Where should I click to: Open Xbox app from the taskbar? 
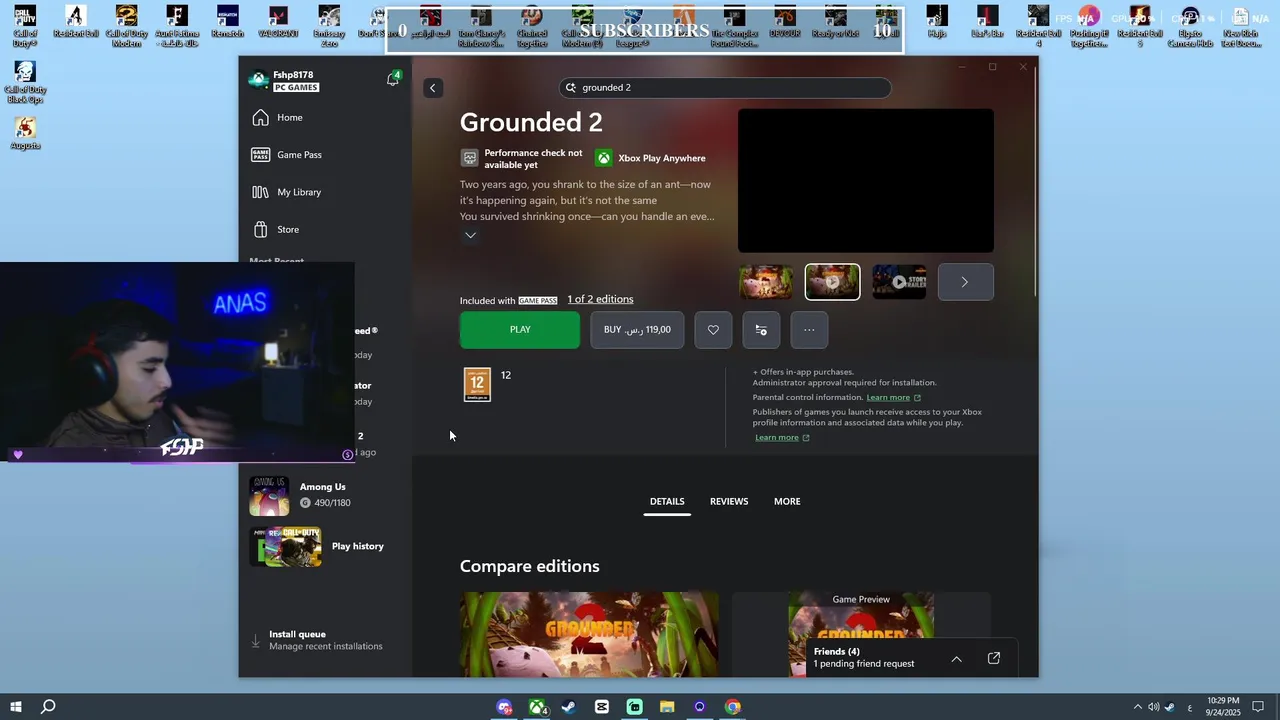[537, 707]
